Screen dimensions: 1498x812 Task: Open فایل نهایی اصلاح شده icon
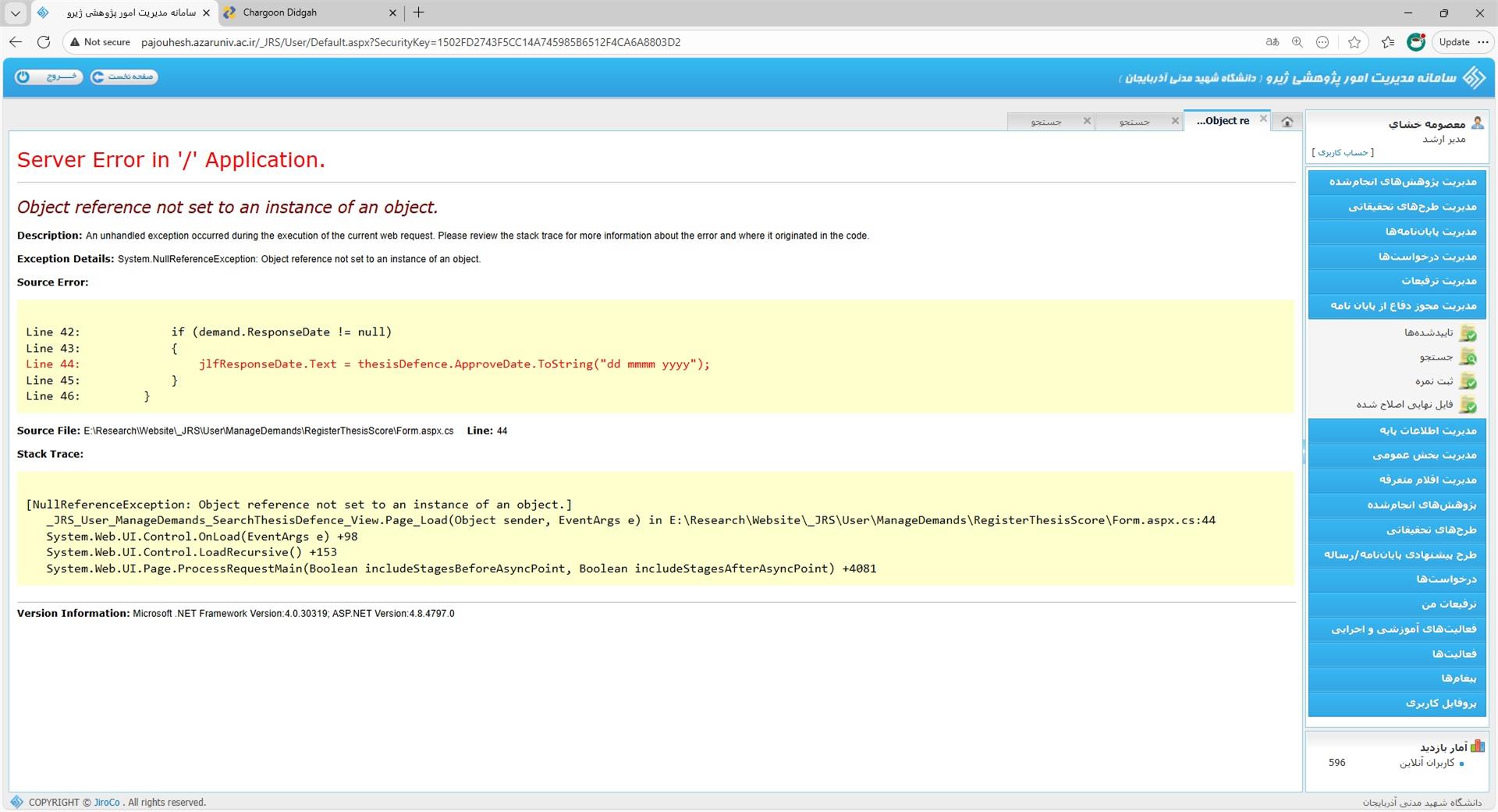[1468, 405]
